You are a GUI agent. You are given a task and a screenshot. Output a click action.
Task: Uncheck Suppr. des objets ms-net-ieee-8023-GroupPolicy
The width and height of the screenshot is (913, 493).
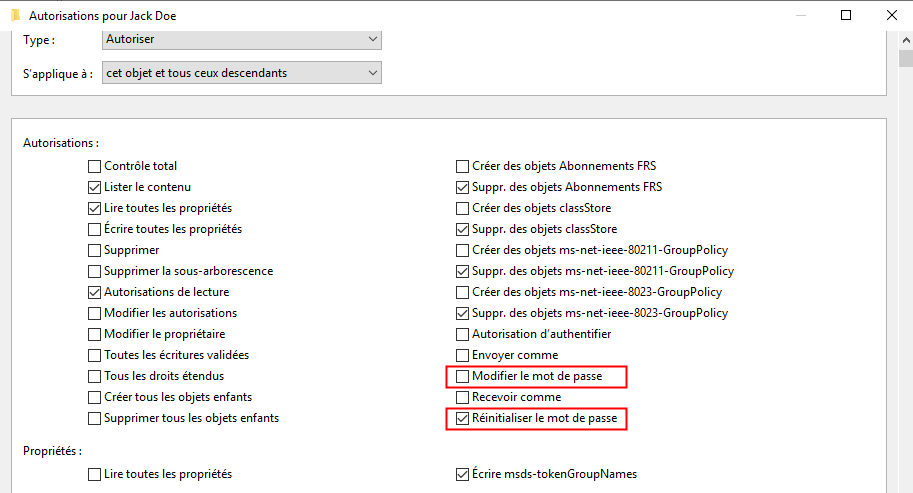coord(462,313)
